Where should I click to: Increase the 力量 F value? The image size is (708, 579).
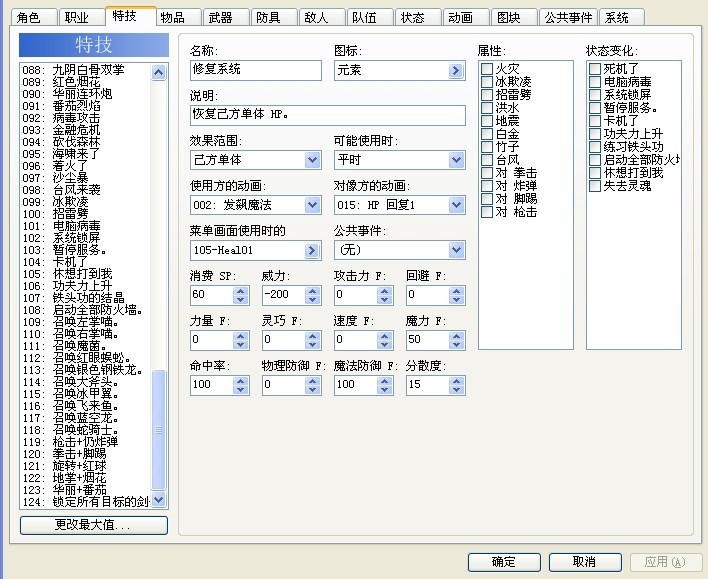tap(241, 336)
